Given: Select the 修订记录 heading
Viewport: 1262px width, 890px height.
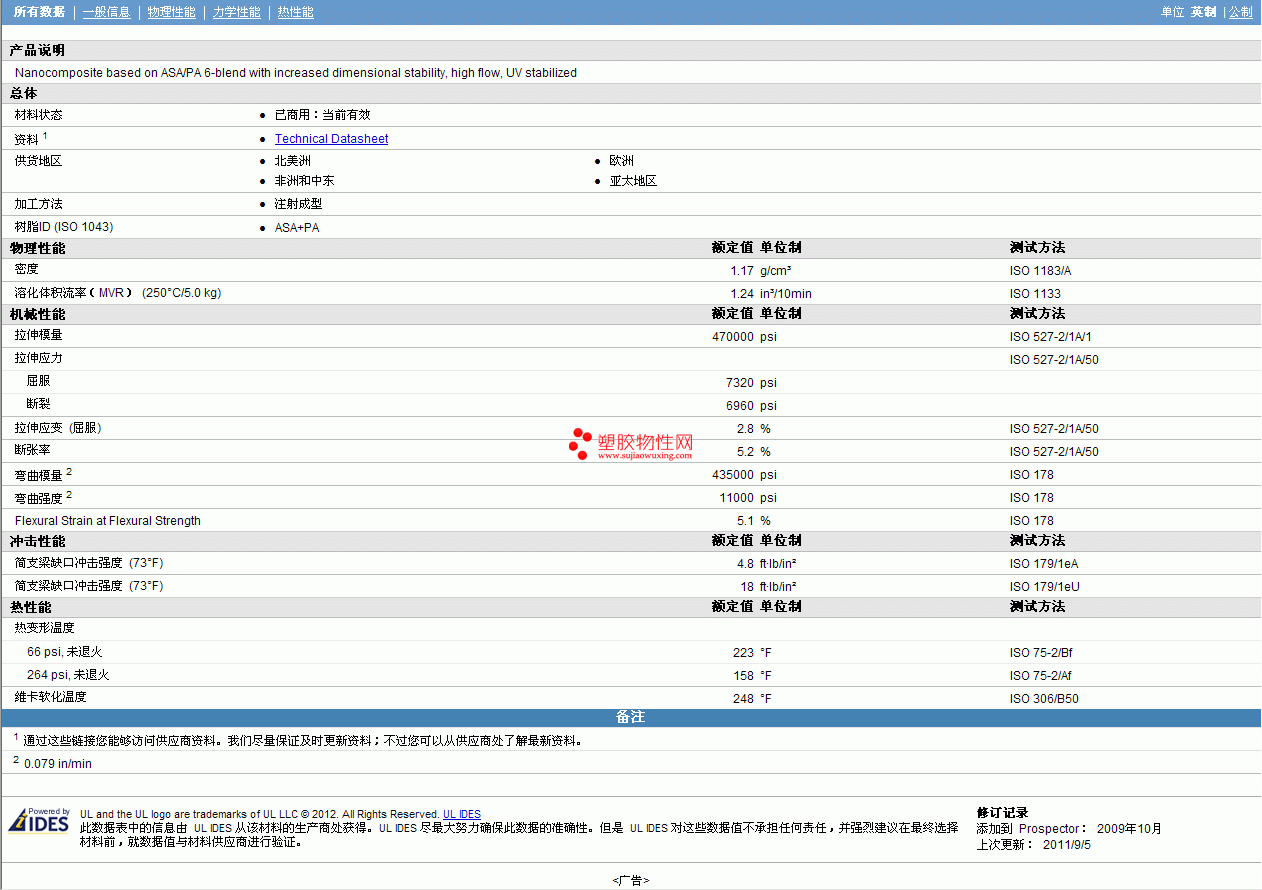Looking at the screenshot, I should (1002, 813).
